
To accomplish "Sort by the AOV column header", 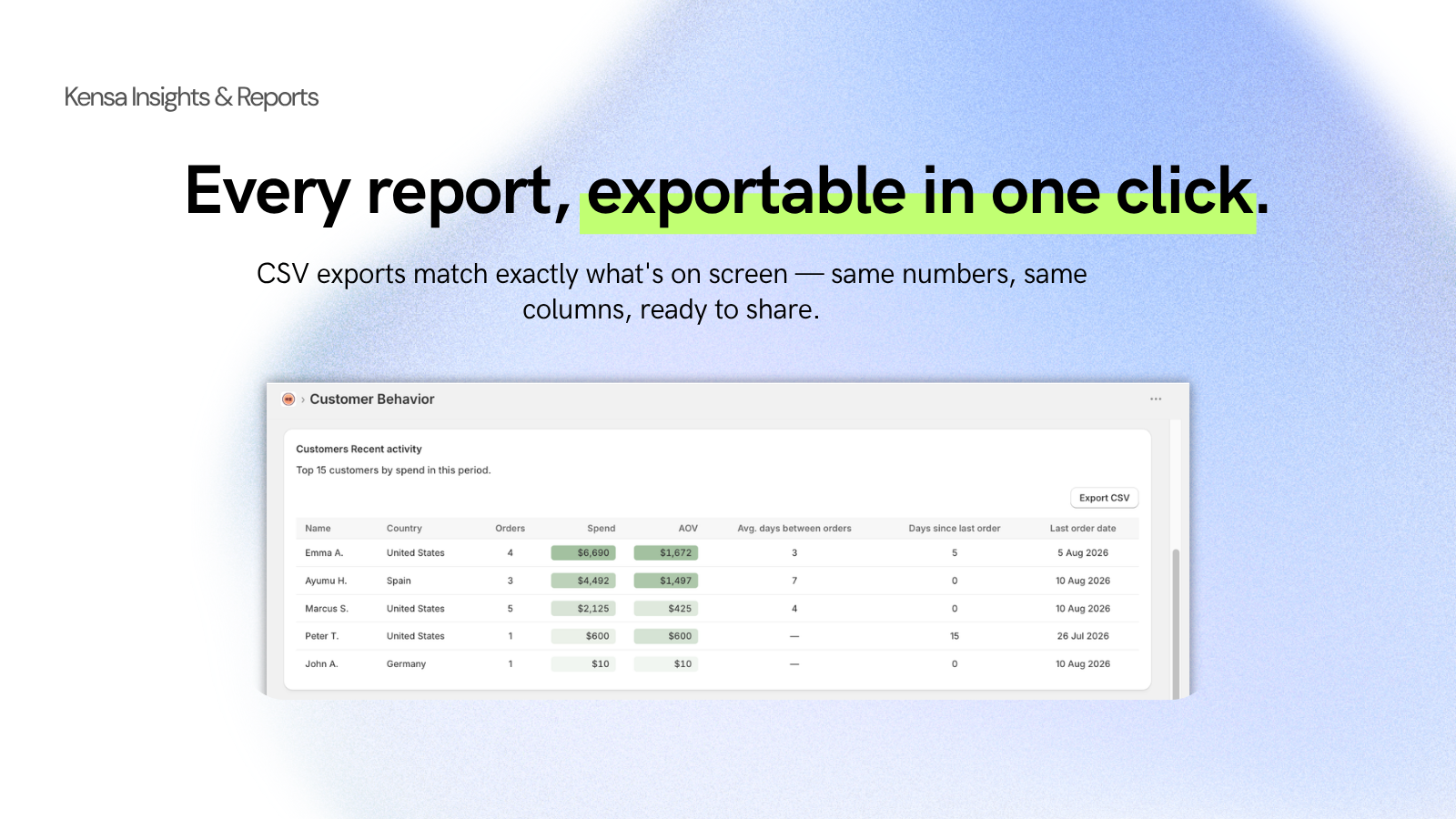I will (x=688, y=528).
